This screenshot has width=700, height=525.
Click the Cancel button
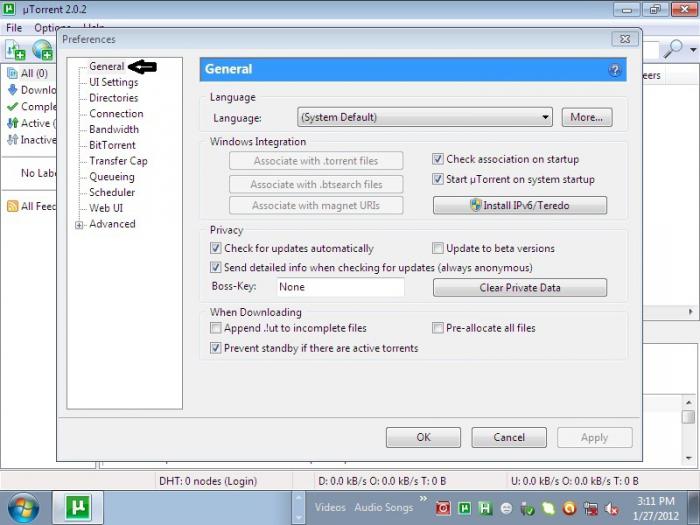pos(509,437)
